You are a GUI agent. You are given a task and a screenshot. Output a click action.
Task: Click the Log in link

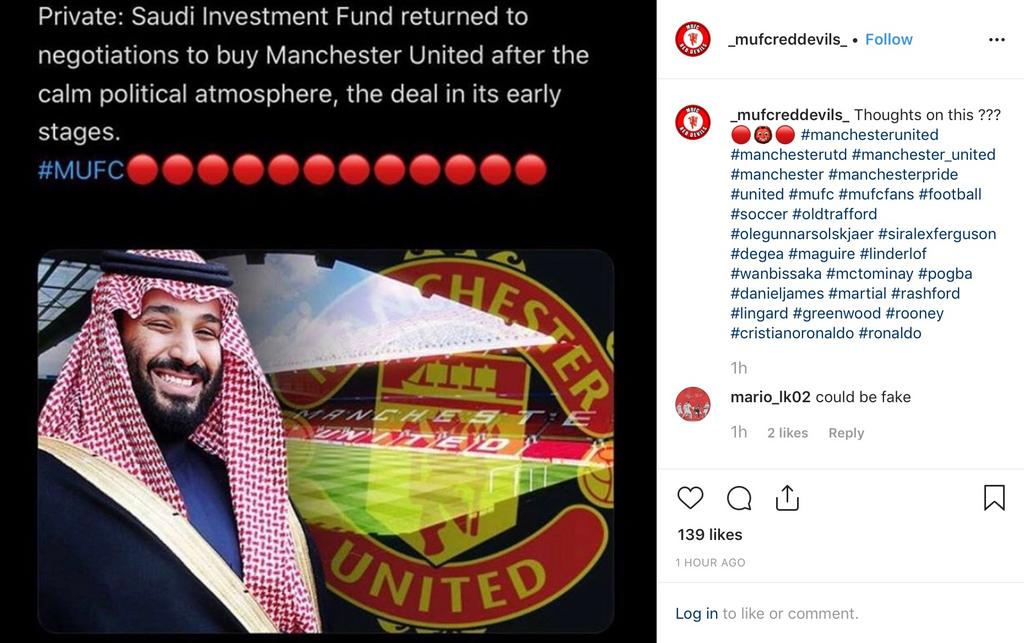pos(696,614)
